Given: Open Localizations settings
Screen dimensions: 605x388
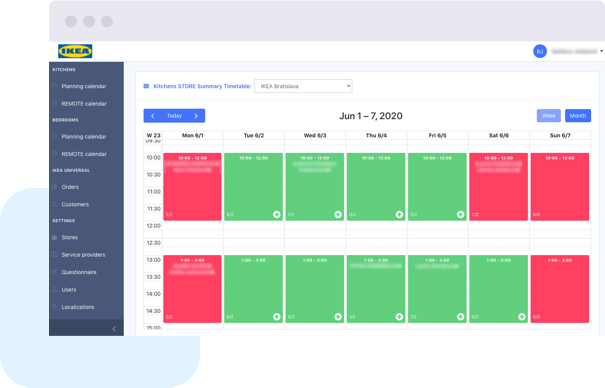Looking at the screenshot, I should click(78, 307).
